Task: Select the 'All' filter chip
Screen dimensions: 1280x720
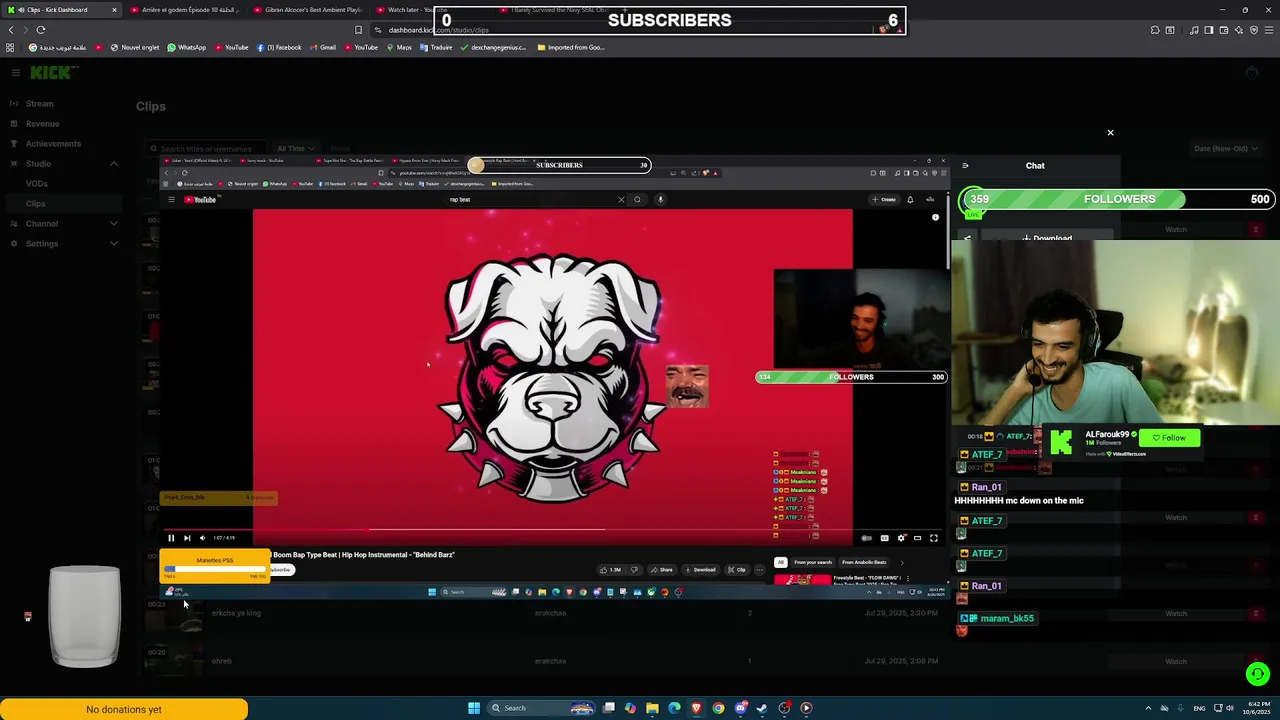Action: (780, 562)
